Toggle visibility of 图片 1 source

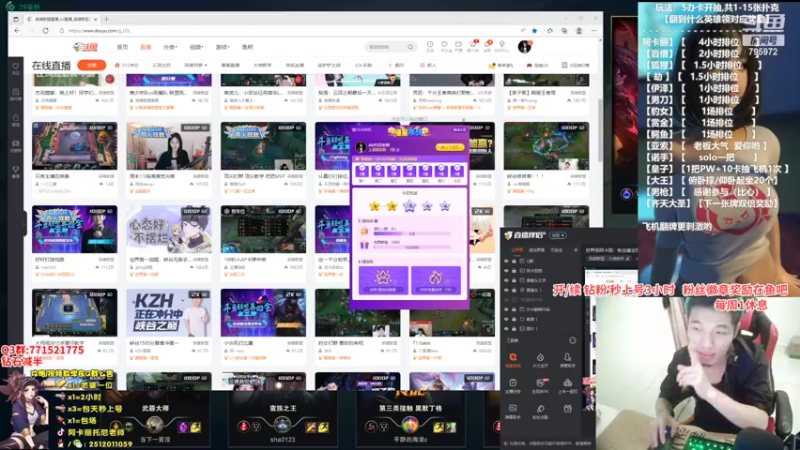tap(506, 329)
